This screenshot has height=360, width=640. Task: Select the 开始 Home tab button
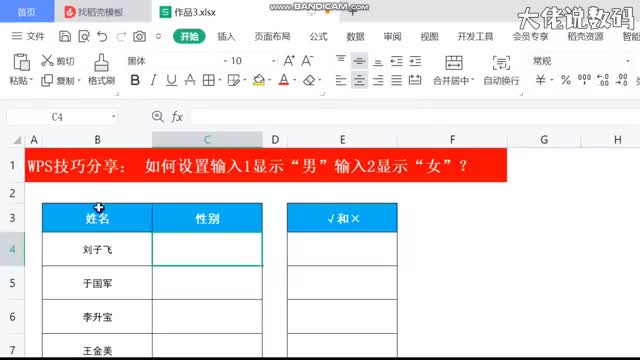[189, 36]
